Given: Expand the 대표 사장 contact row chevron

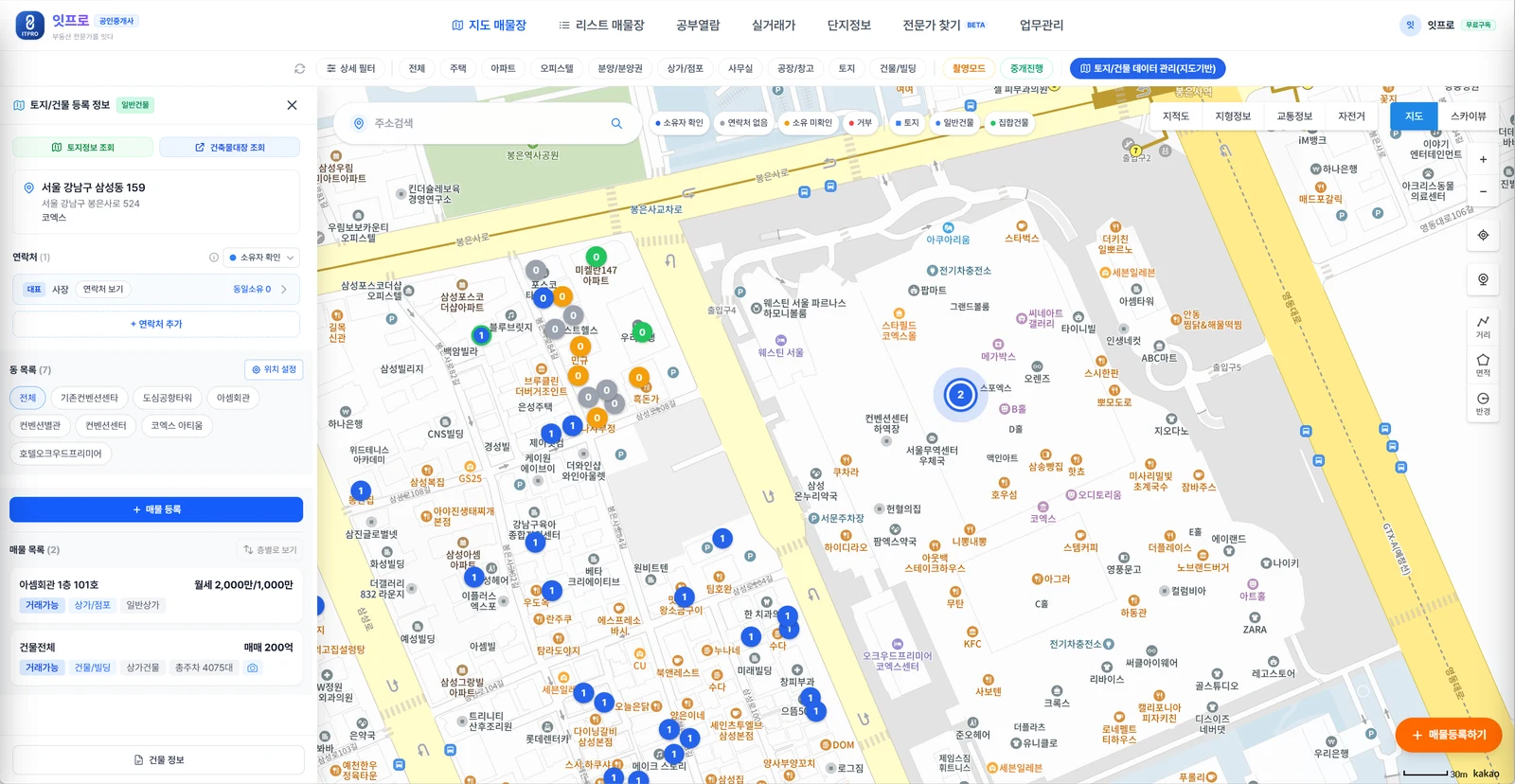Looking at the screenshot, I should coord(284,290).
